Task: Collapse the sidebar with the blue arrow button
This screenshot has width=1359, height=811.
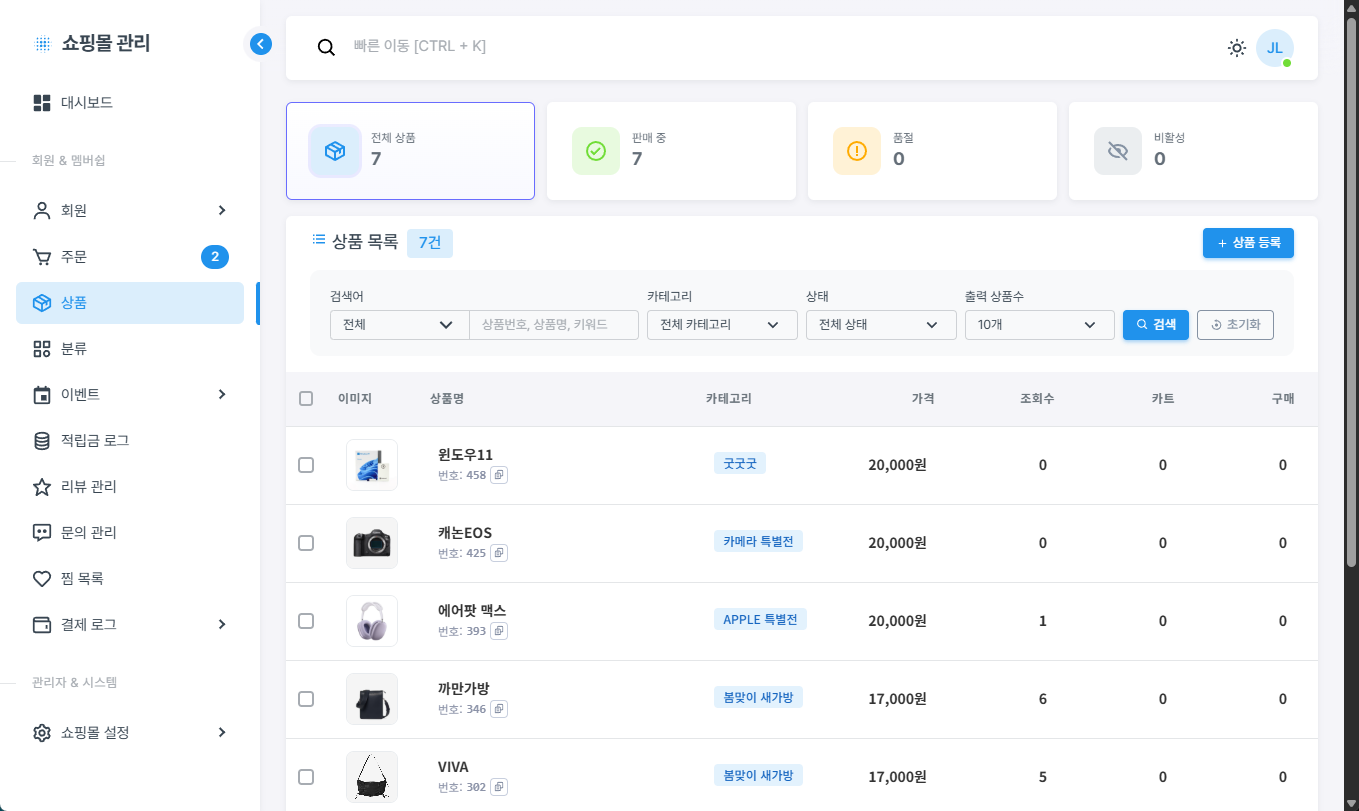Action: click(x=261, y=44)
